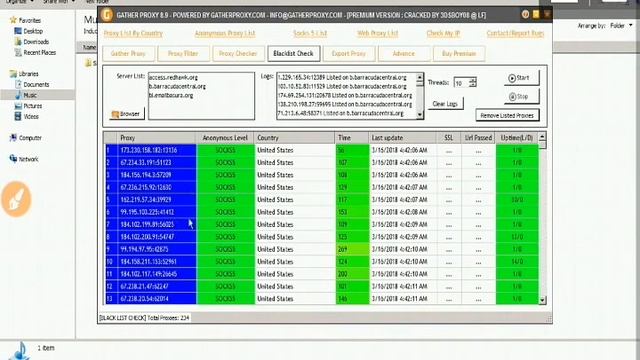
Task: Open Proxy List By Country link
Action: pyautogui.click(x=133, y=33)
